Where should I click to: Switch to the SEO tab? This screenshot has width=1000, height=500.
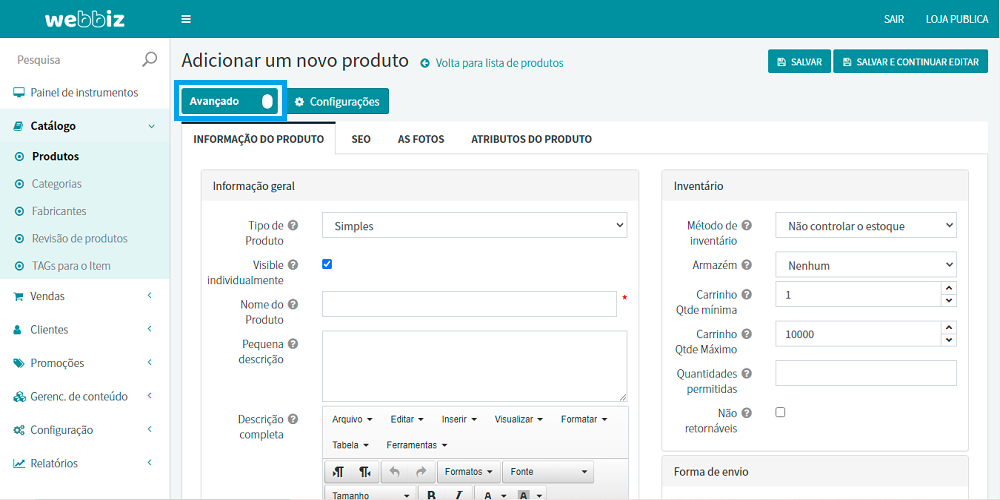click(361, 139)
